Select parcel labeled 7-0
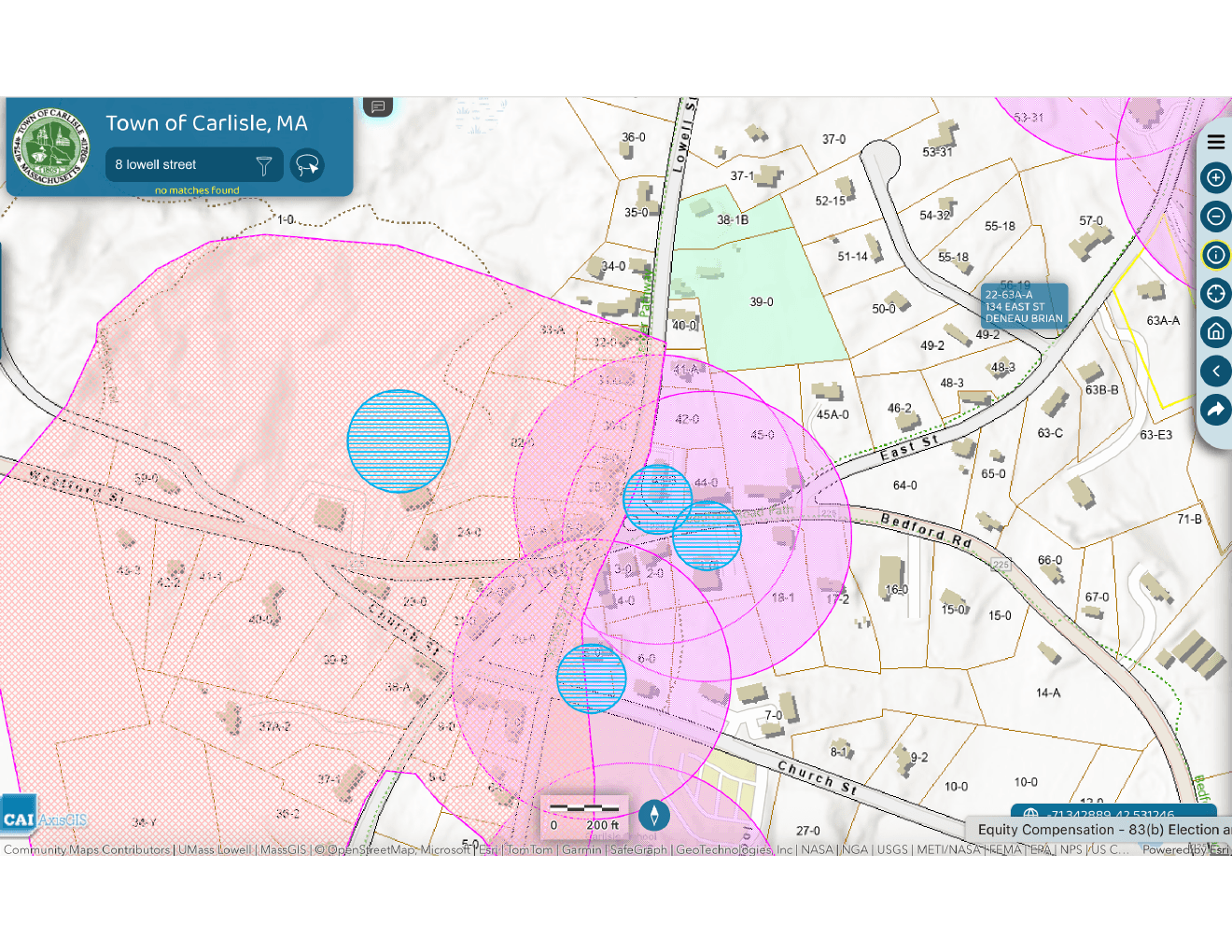 774,716
